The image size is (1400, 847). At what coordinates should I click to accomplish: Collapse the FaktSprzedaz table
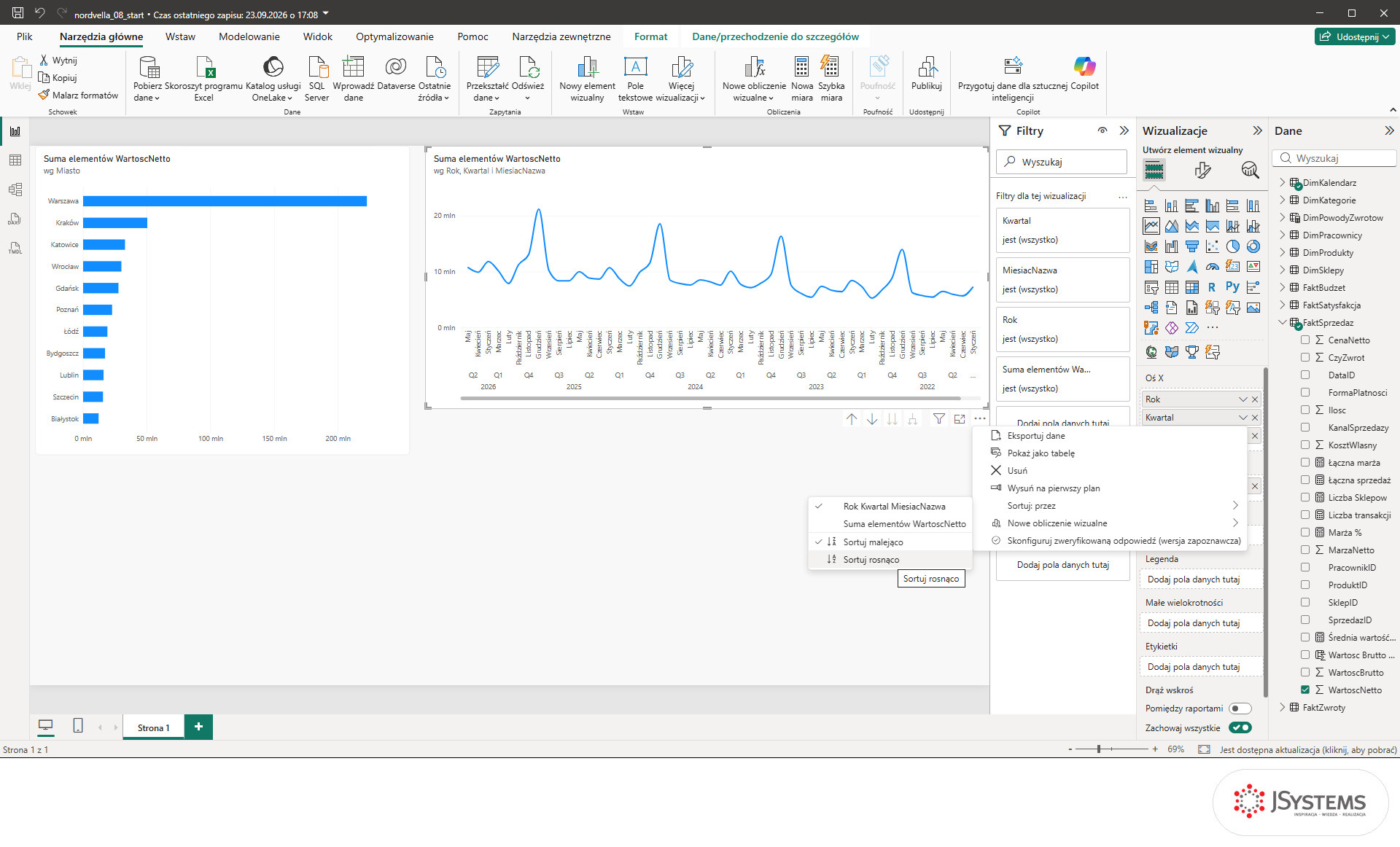coord(1283,322)
